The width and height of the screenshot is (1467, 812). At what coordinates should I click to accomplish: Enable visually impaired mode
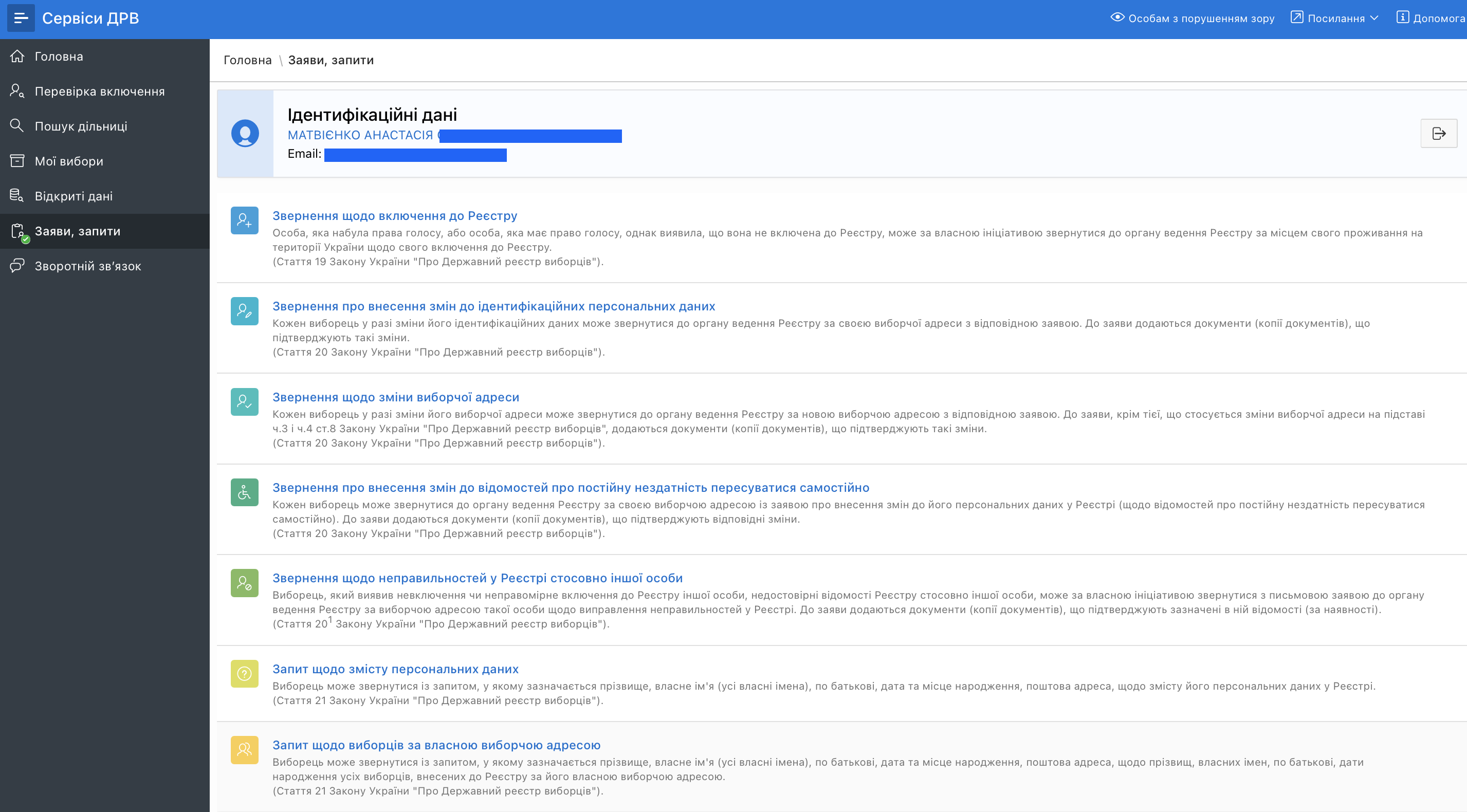tap(1192, 18)
